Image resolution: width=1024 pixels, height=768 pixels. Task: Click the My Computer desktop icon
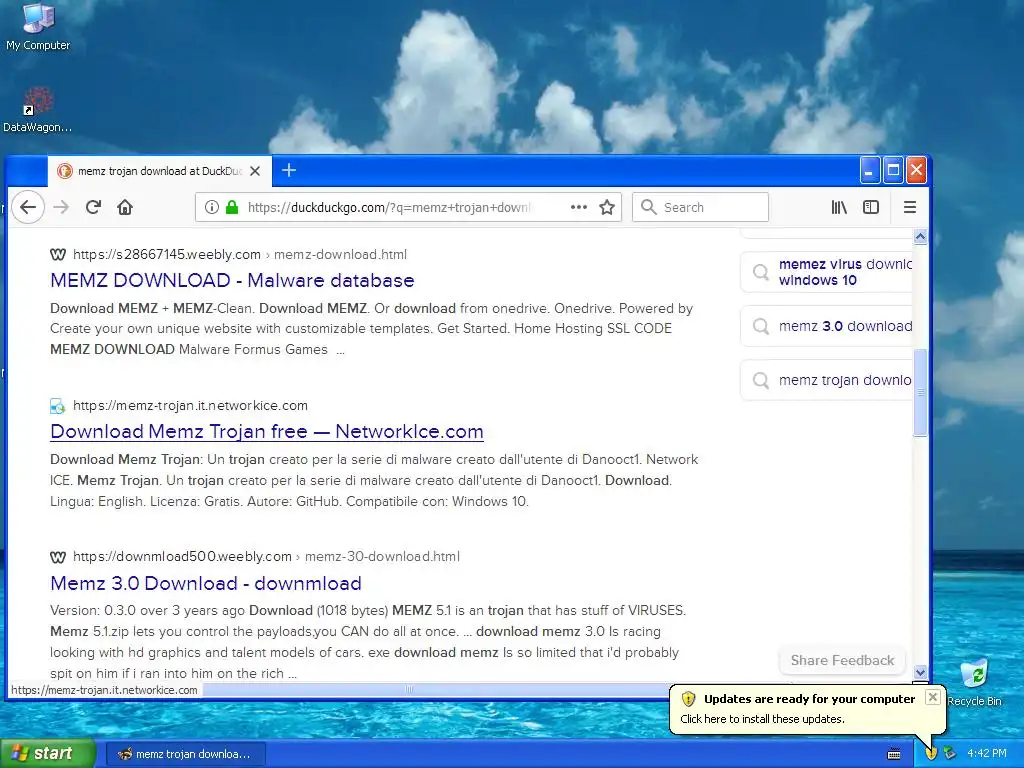coord(38,27)
